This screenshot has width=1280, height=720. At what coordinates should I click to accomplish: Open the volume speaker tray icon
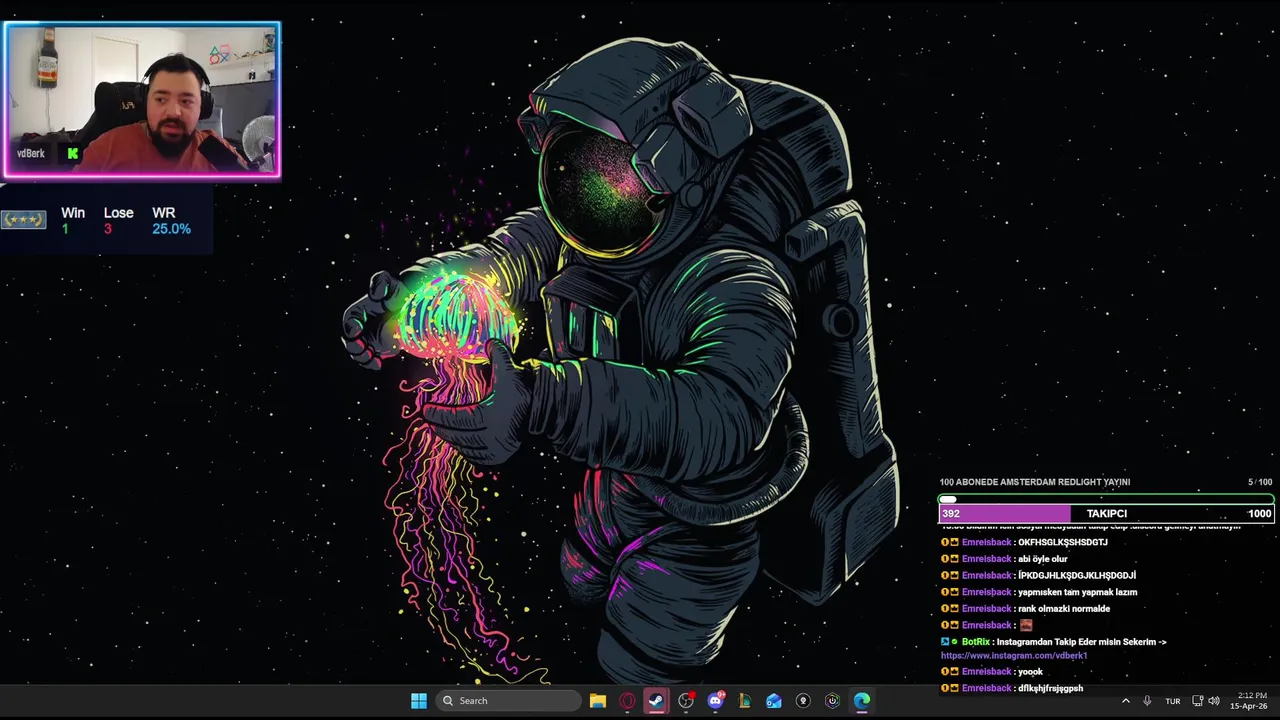(x=1214, y=701)
